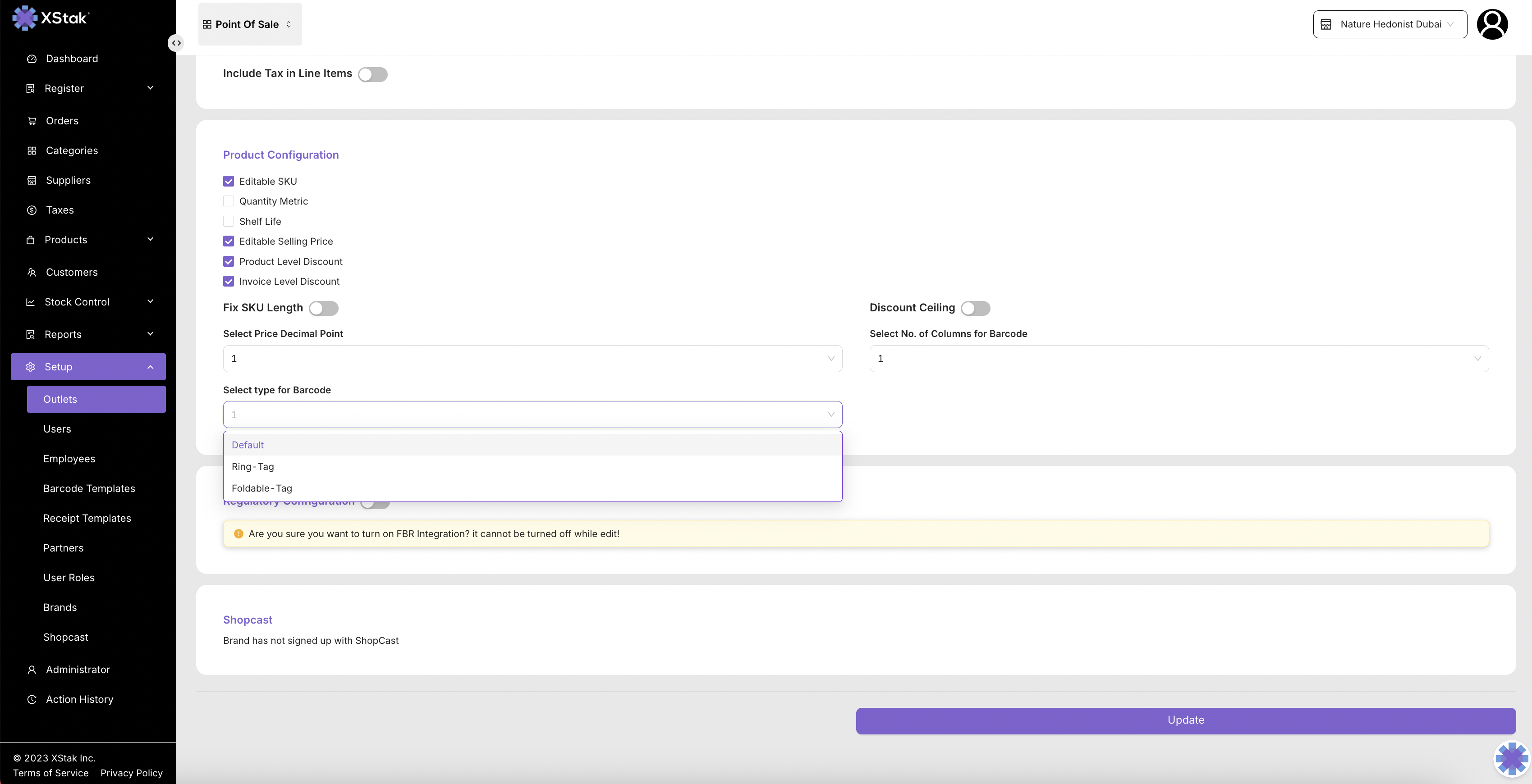Click the Orders cart icon

pyautogui.click(x=32, y=121)
